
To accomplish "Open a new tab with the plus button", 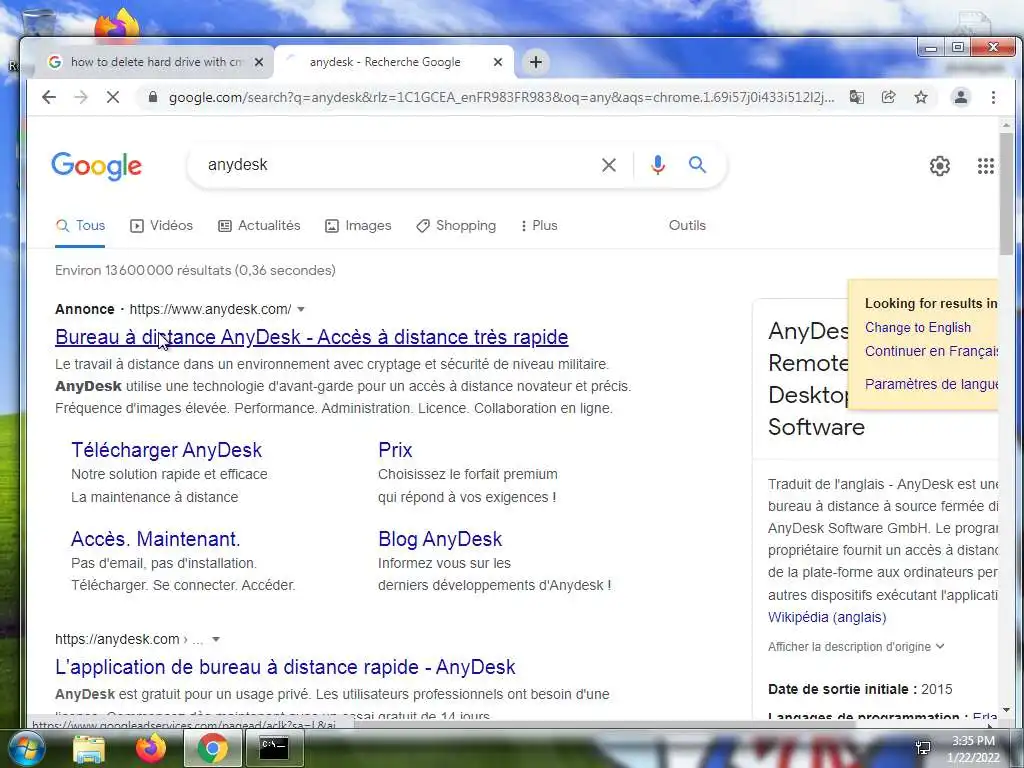I will [x=536, y=62].
